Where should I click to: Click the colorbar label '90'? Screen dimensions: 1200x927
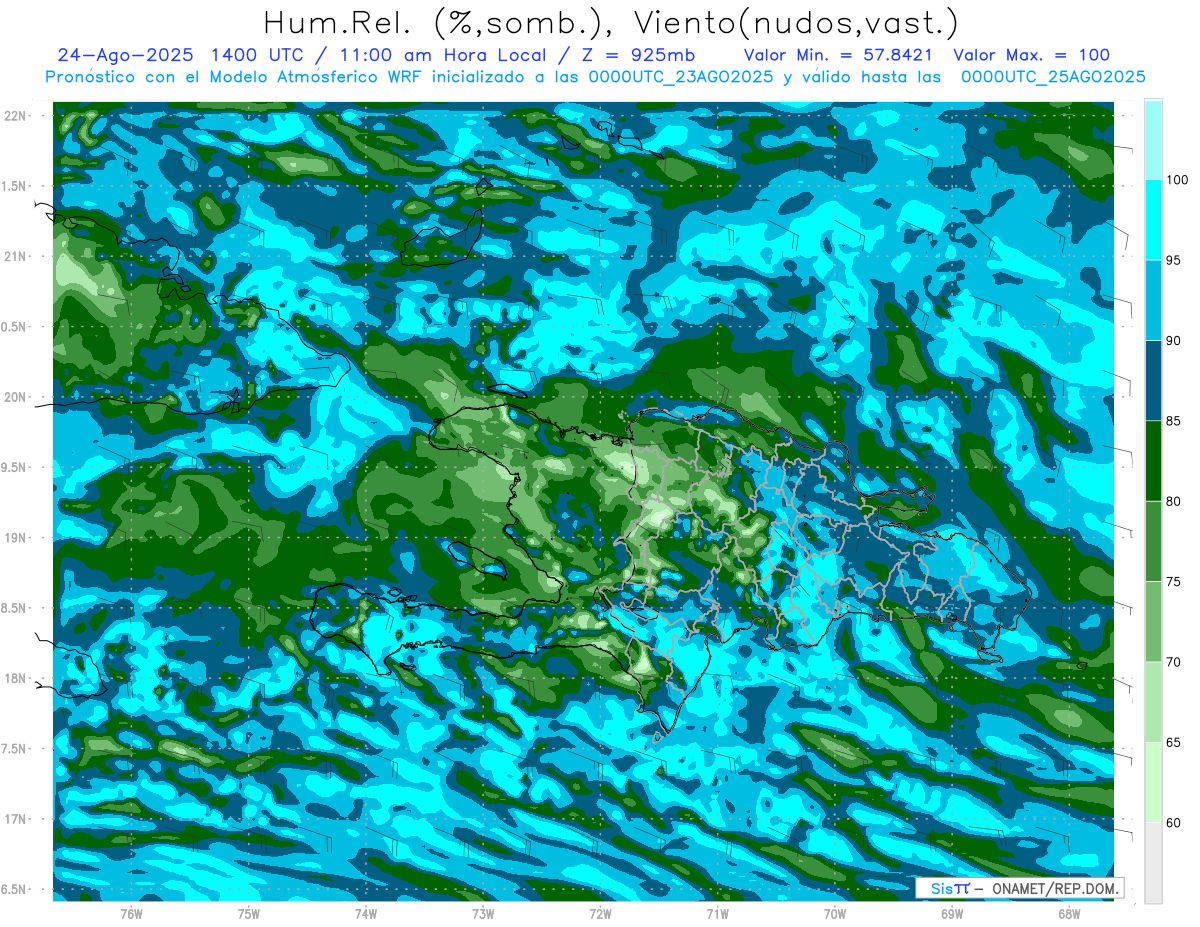[x=1174, y=340]
